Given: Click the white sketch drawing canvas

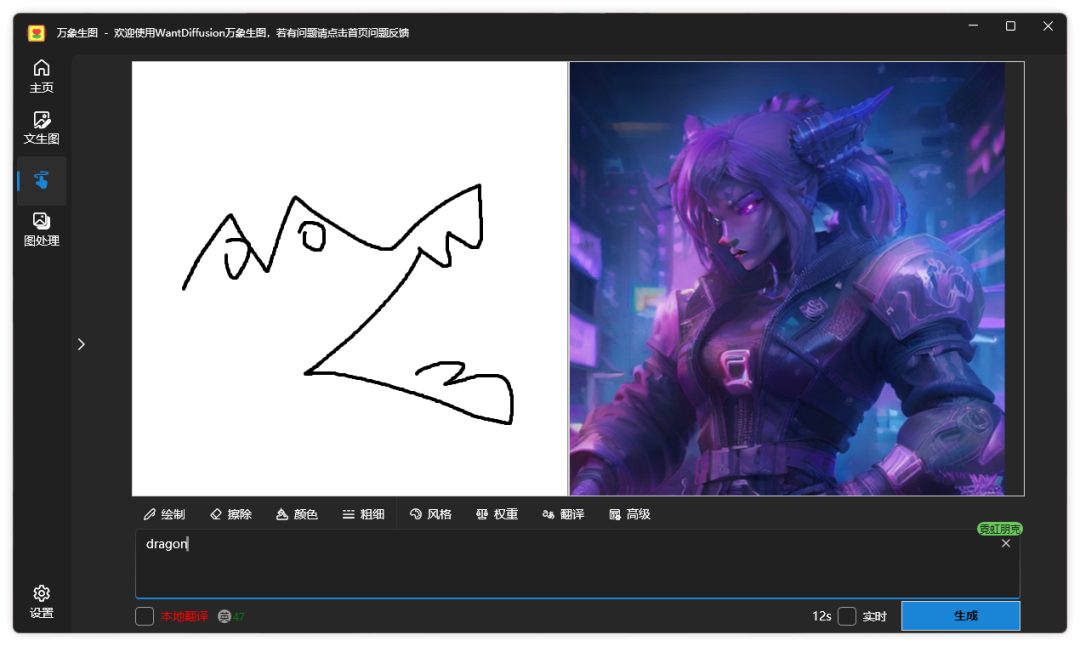Looking at the screenshot, I should 349,278.
